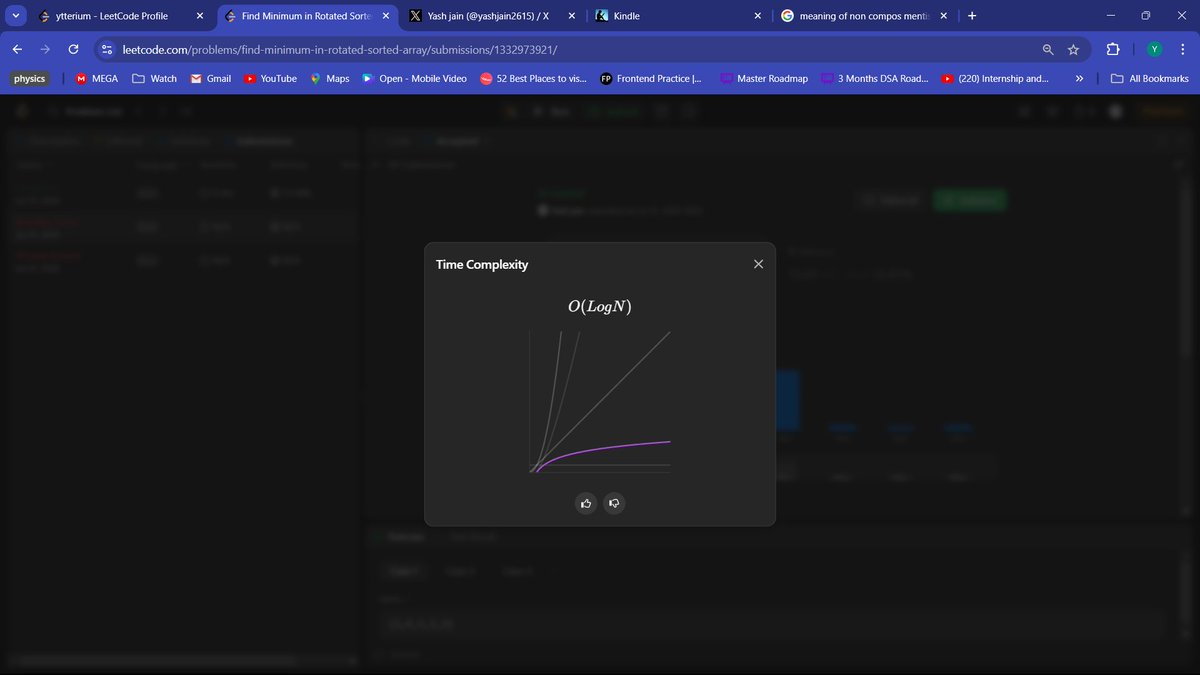Give thumbs up feedback on complexity chart
The height and width of the screenshot is (675, 1200).
586,503
